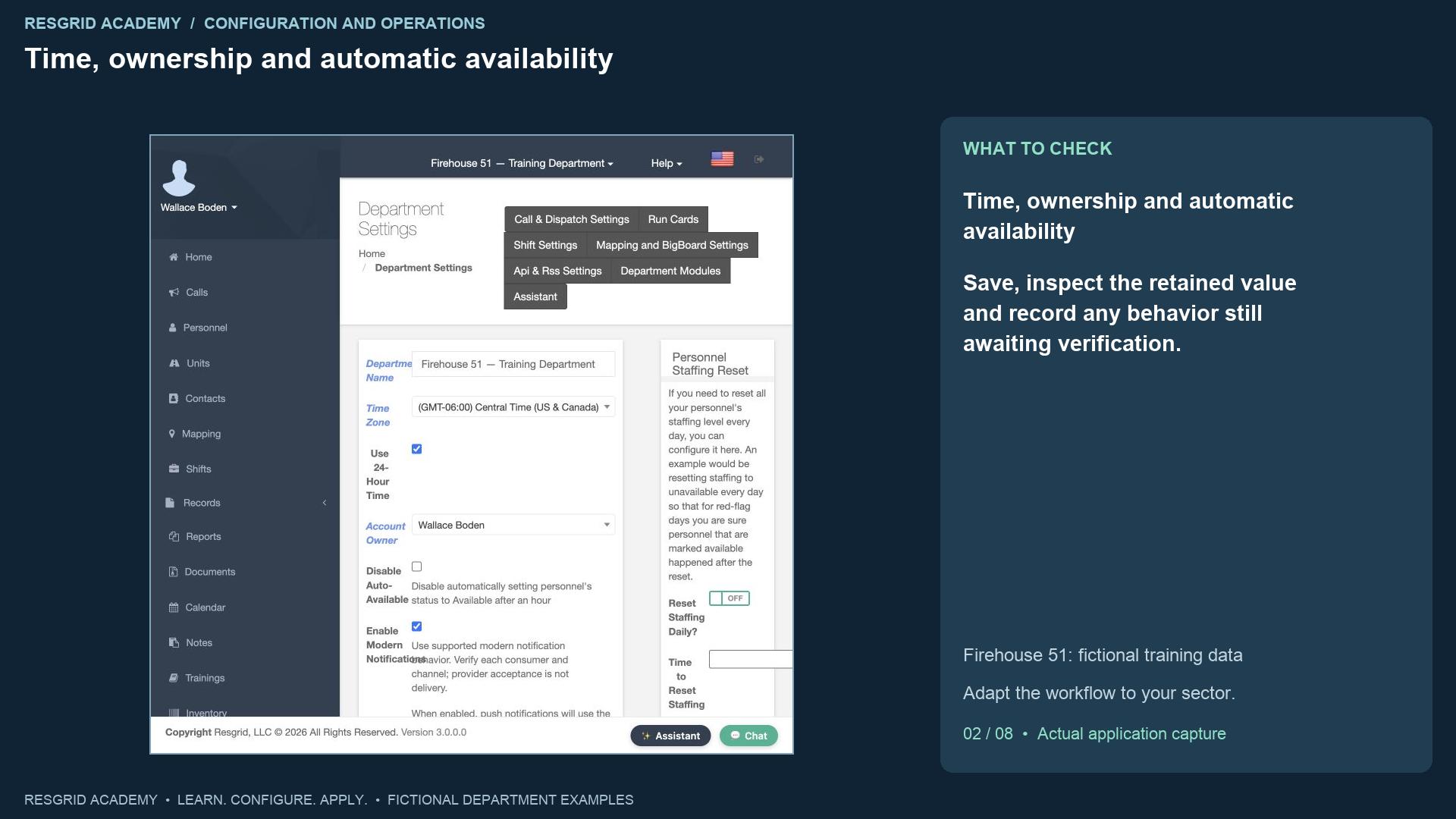
Task: Select the Records file icon
Action: coord(170,503)
